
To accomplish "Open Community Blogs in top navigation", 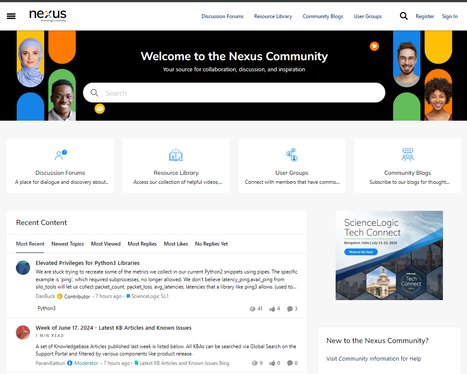I will tap(323, 16).
